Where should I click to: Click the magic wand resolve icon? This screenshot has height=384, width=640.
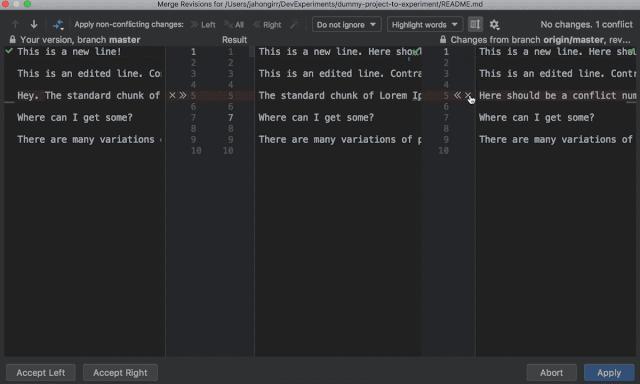(293, 24)
